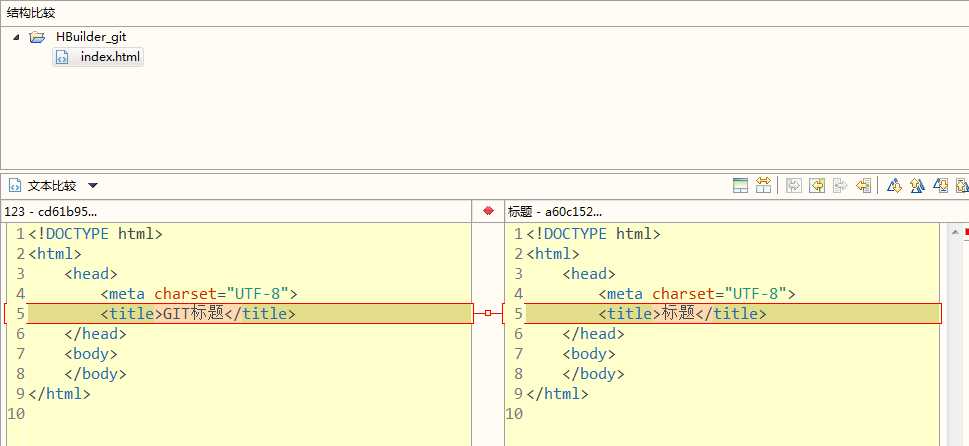Click </html> on line 9 of left pane

click(59, 393)
